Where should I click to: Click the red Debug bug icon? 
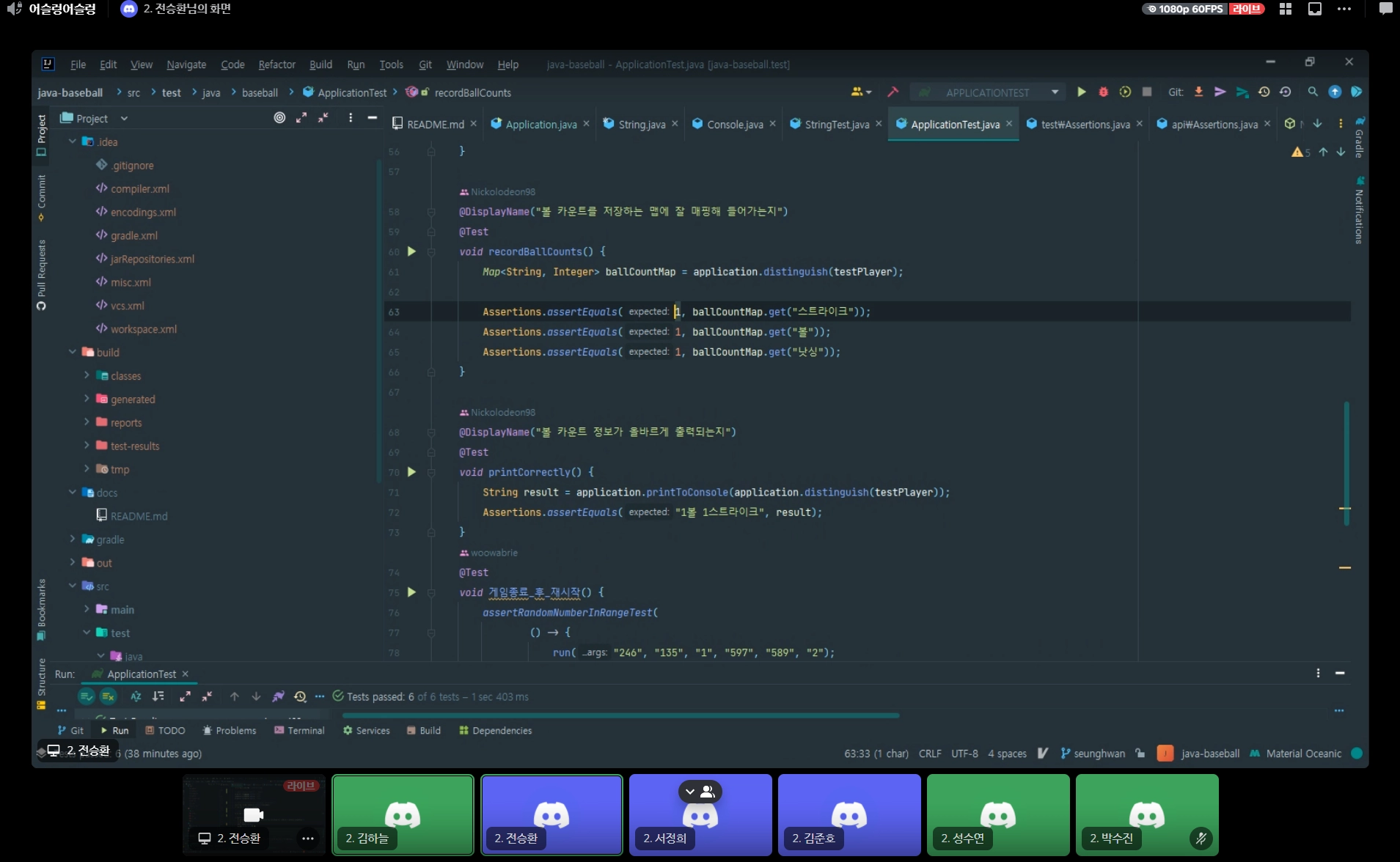click(x=1103, y=92)
